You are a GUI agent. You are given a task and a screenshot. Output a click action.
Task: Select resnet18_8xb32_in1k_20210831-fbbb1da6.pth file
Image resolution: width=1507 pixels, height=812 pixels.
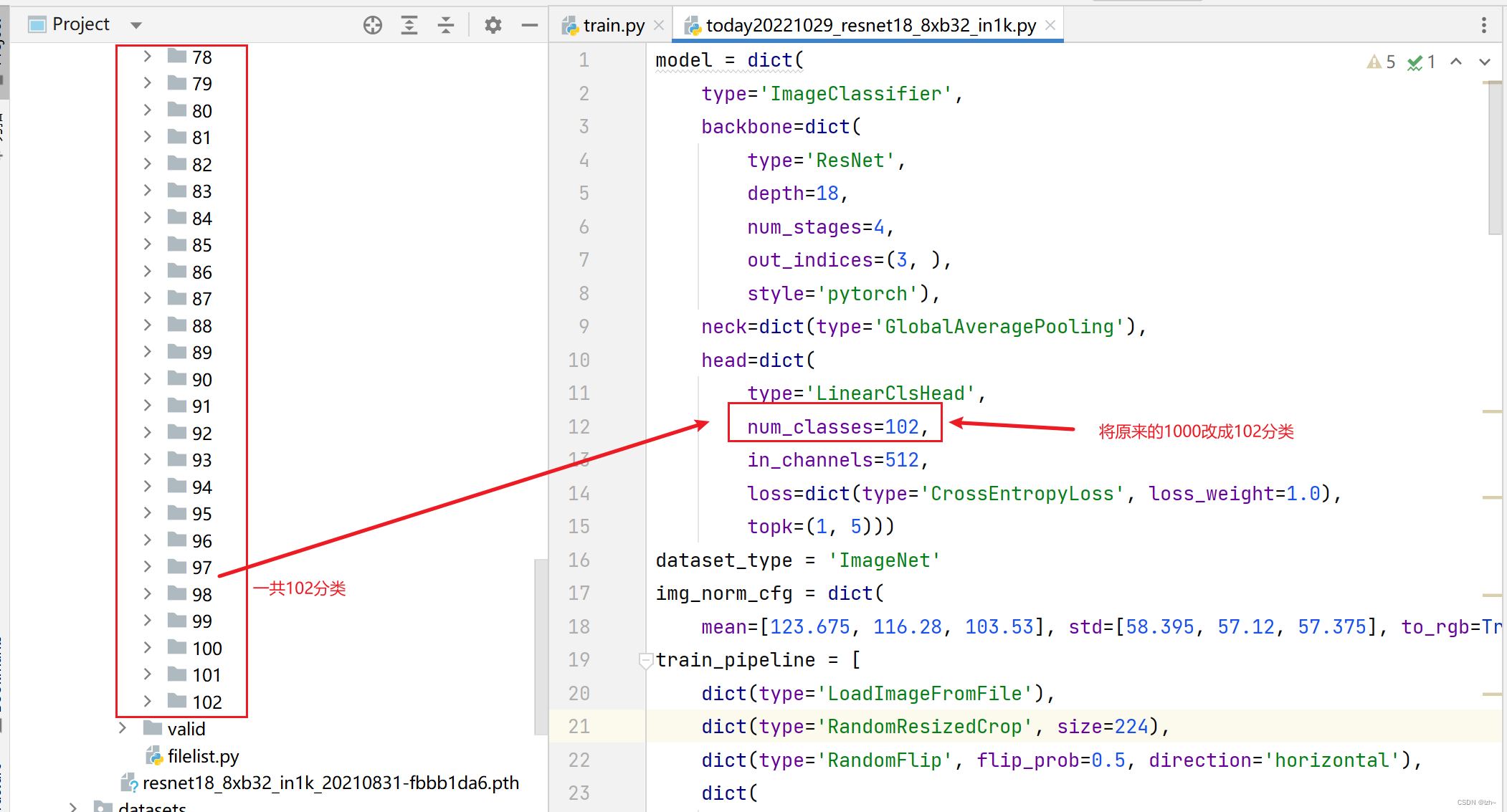click(x=331, y=783)
